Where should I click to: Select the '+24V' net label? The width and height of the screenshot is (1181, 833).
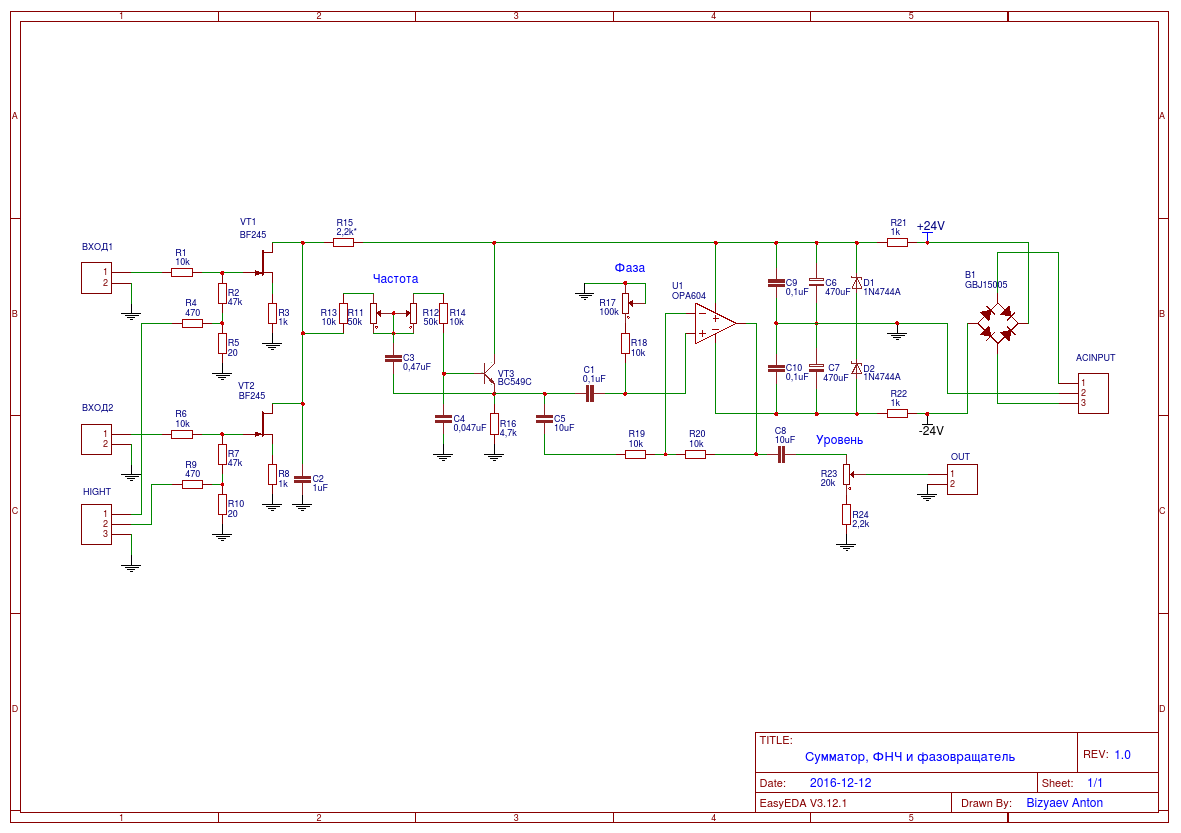point(931,226)
